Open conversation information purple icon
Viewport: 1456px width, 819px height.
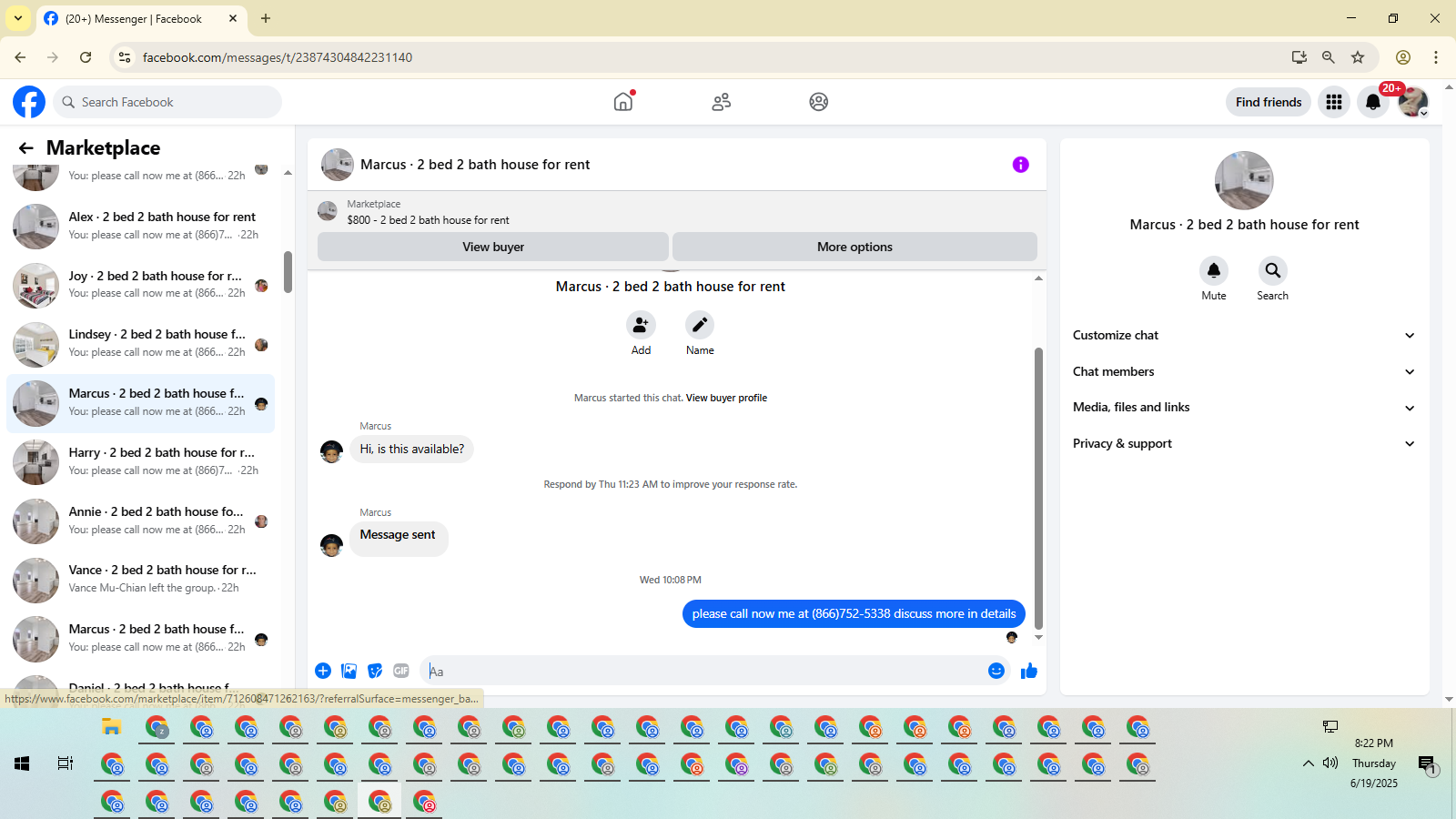click(1021, 165)
